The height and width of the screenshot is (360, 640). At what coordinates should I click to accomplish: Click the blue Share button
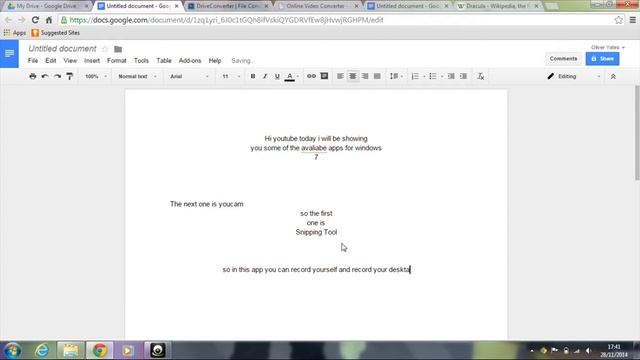(x=602, y=59)
